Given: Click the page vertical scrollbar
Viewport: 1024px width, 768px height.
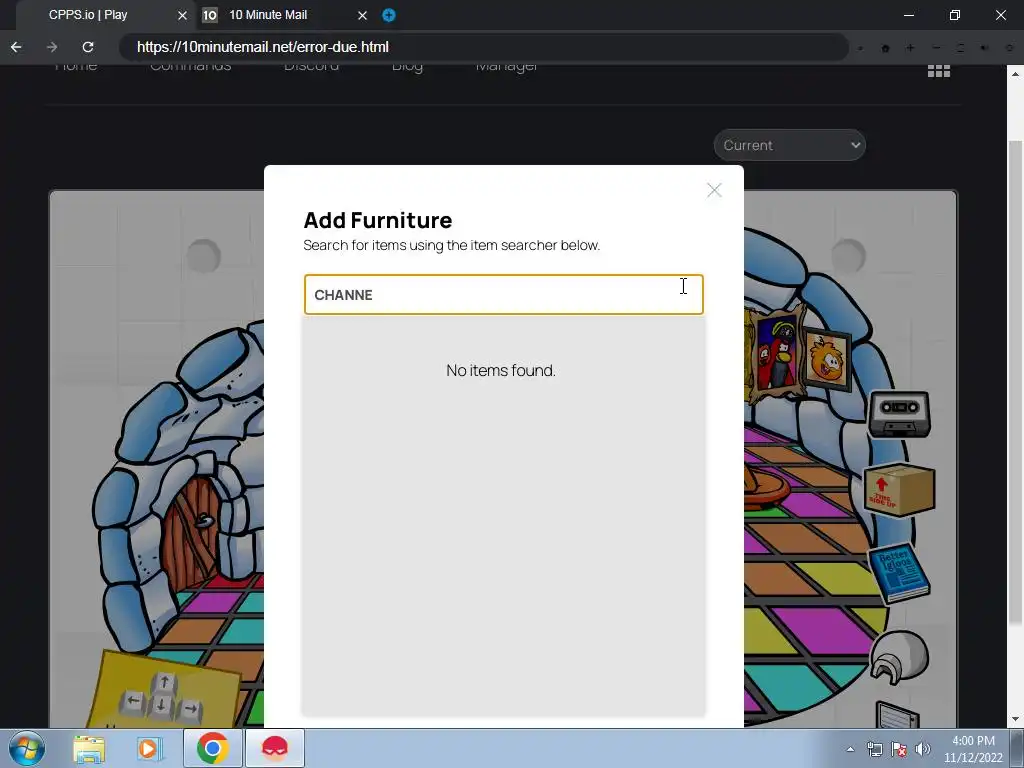Looking at the screenshot, I should [1016, 382].
